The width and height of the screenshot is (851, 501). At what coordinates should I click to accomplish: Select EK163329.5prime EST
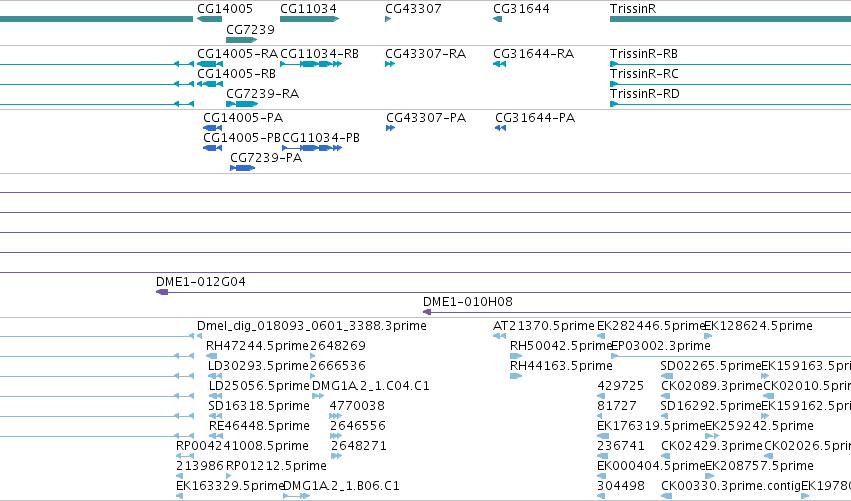click(x=230, y=485)
